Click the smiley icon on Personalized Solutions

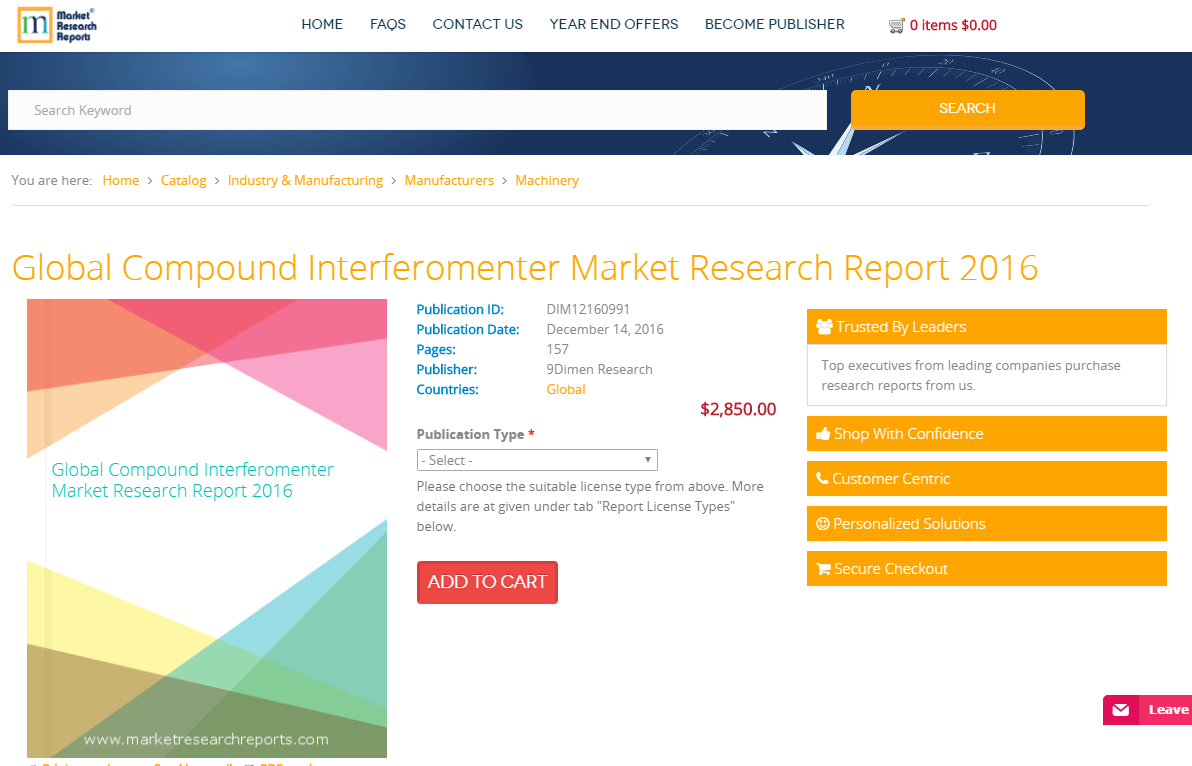click(x=823, y=524)
